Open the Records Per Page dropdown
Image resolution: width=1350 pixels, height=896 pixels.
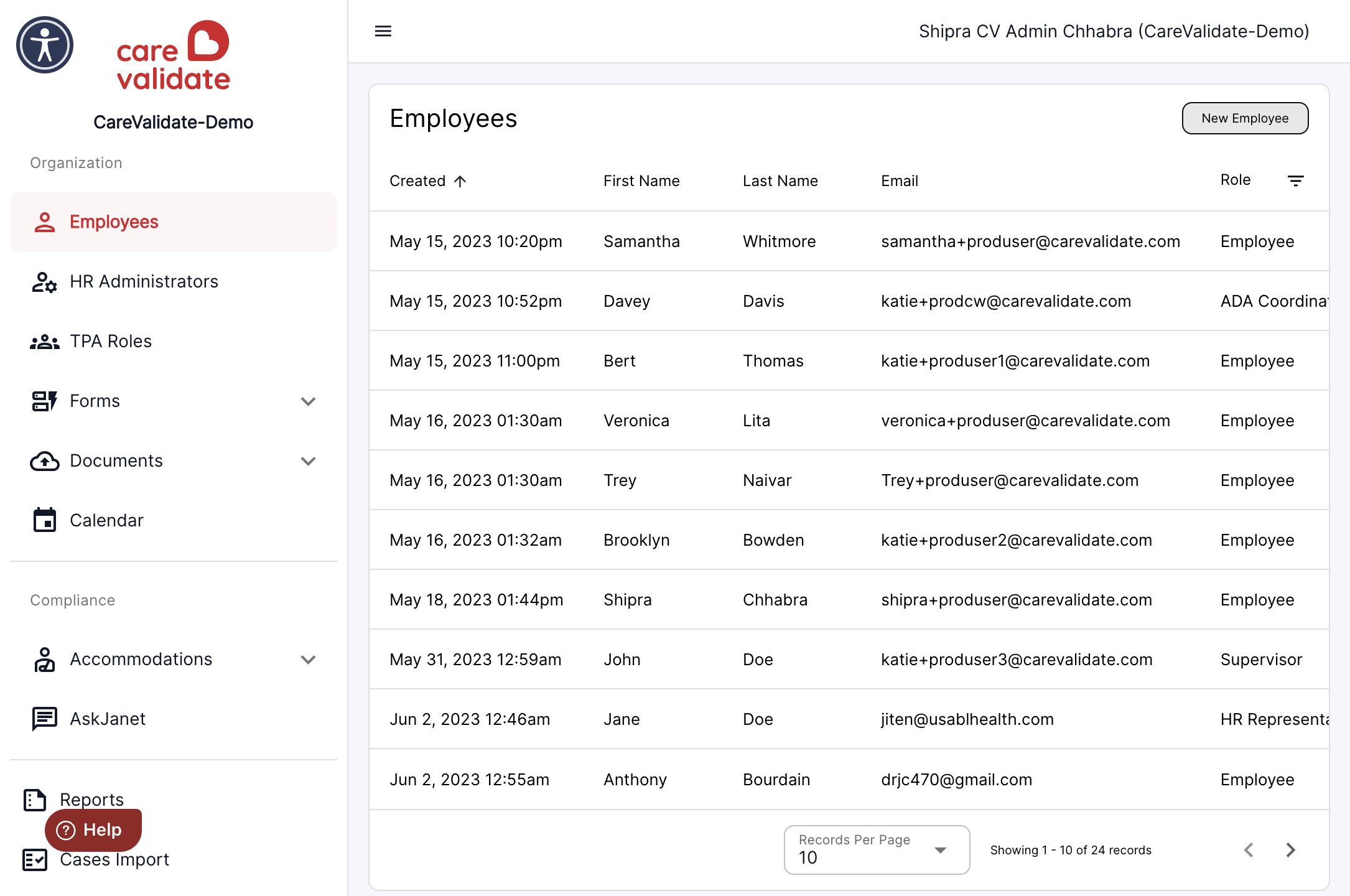point(877,850)
